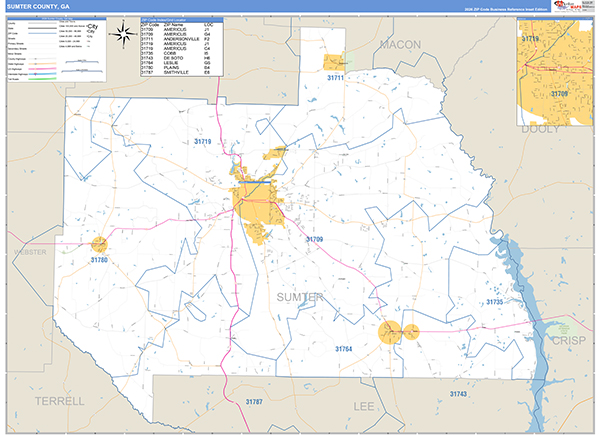The width and height of the screenshot is (600, 435).
Task: Select the larger Leslie city circle marker
Action: tap(390, 332)
